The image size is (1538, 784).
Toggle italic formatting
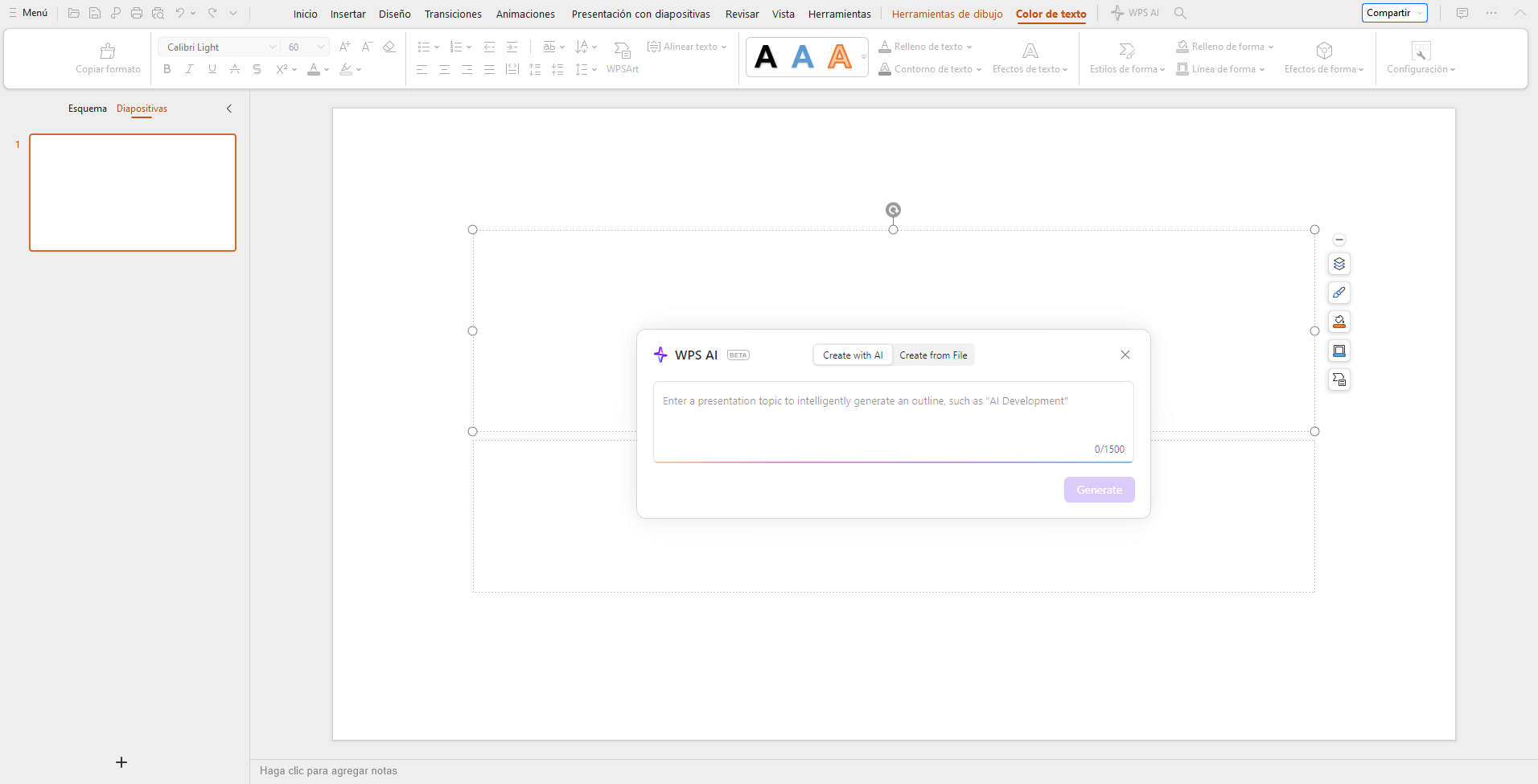tap(189, 69)
